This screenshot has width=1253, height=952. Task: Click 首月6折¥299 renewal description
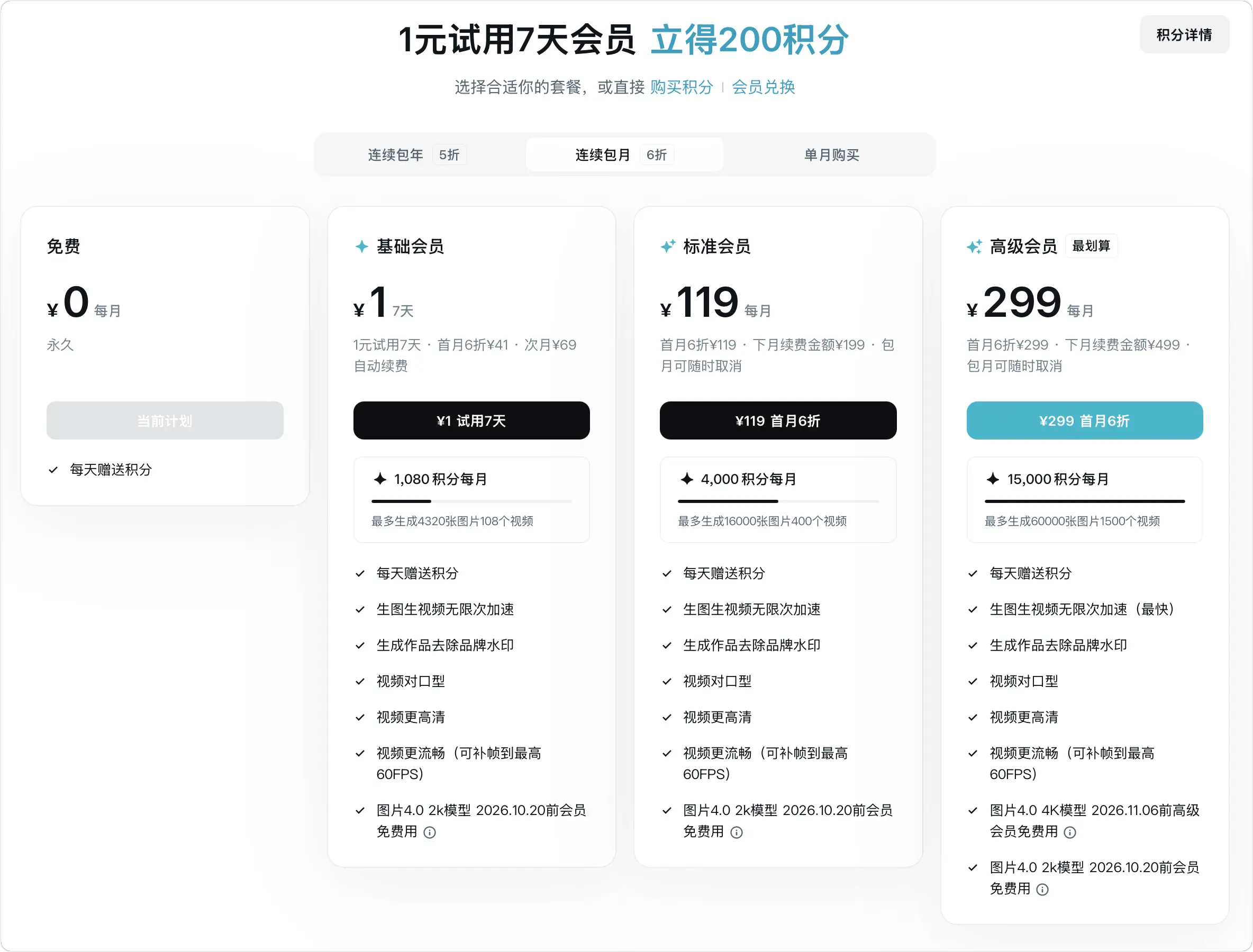1079,355
